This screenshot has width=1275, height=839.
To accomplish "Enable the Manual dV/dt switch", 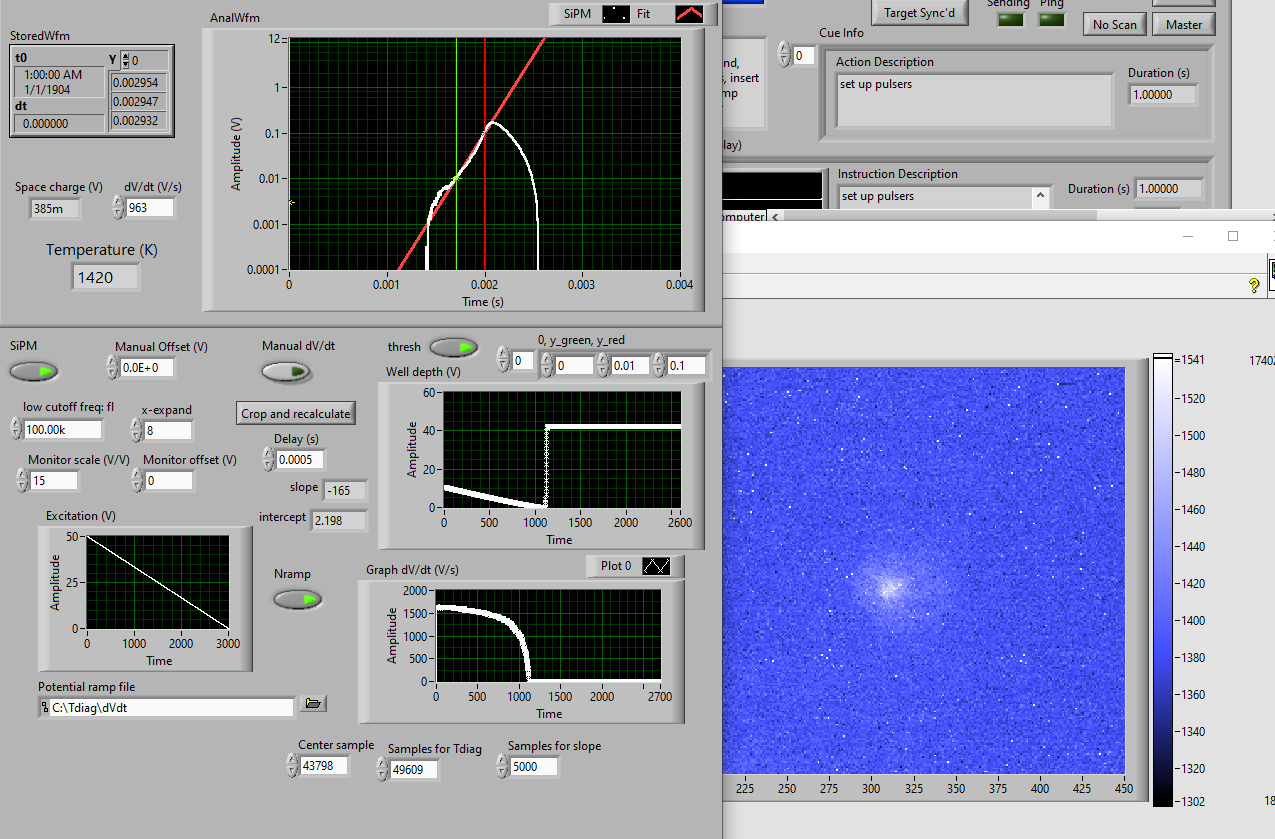I will 286,372.
